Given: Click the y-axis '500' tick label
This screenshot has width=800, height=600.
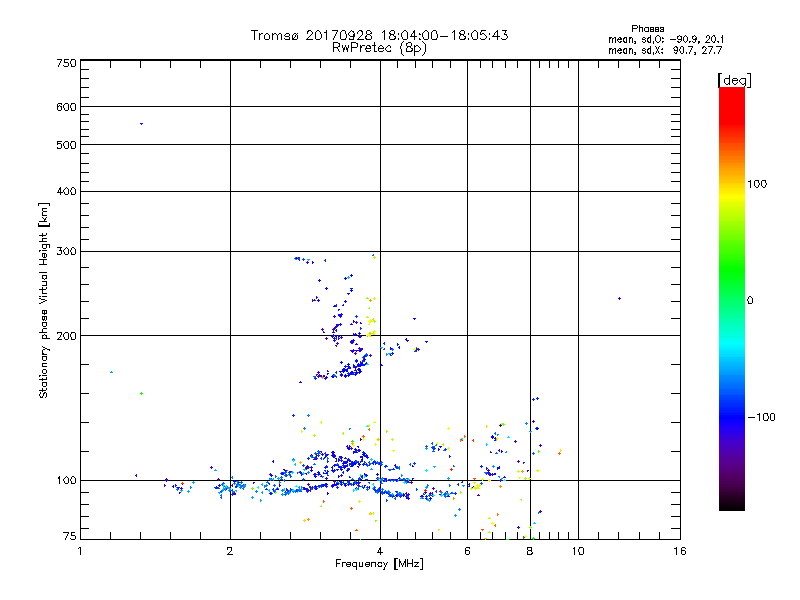Looking at the screenshot, I should coord(66,145).
